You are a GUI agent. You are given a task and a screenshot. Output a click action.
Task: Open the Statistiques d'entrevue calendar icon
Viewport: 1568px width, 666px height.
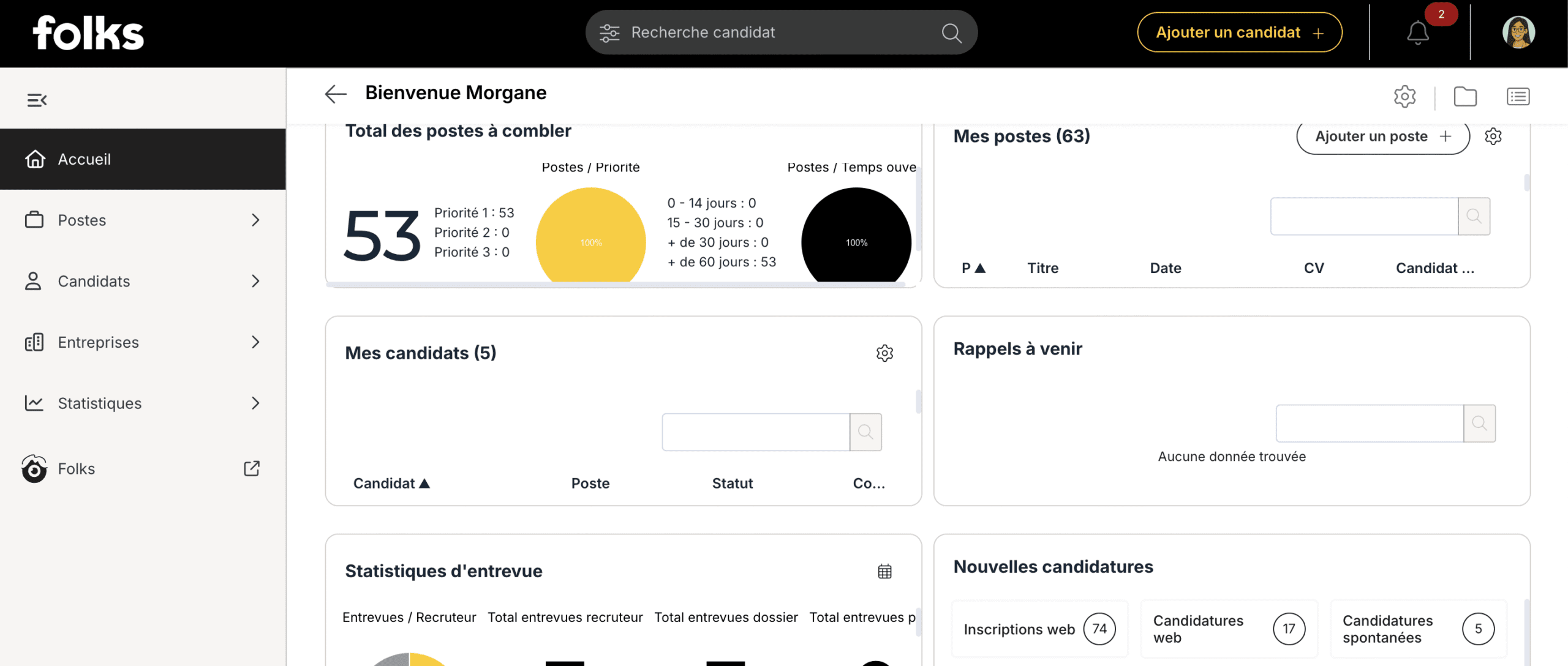click(884, 571)
